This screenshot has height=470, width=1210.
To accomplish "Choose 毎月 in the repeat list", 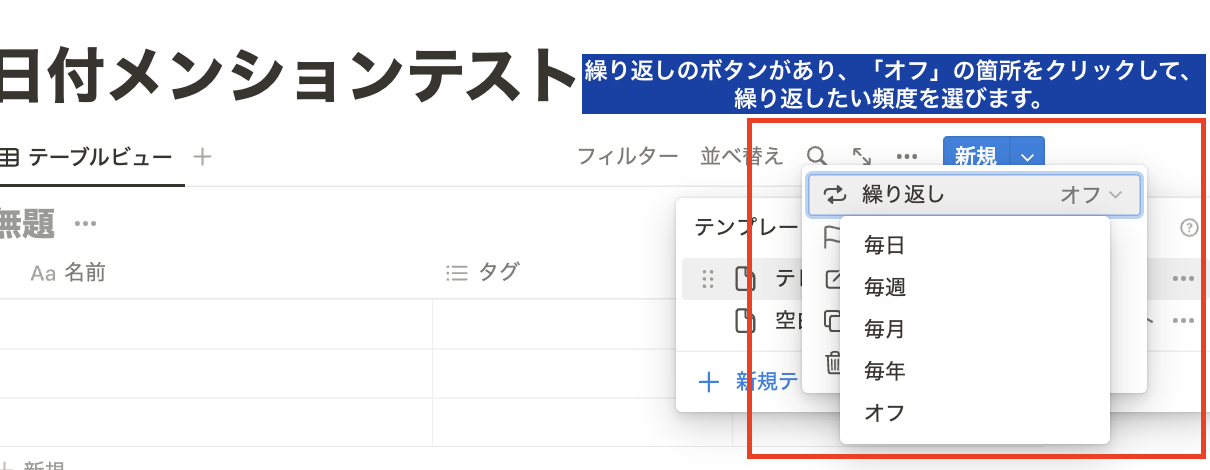I will coord(884,329).
